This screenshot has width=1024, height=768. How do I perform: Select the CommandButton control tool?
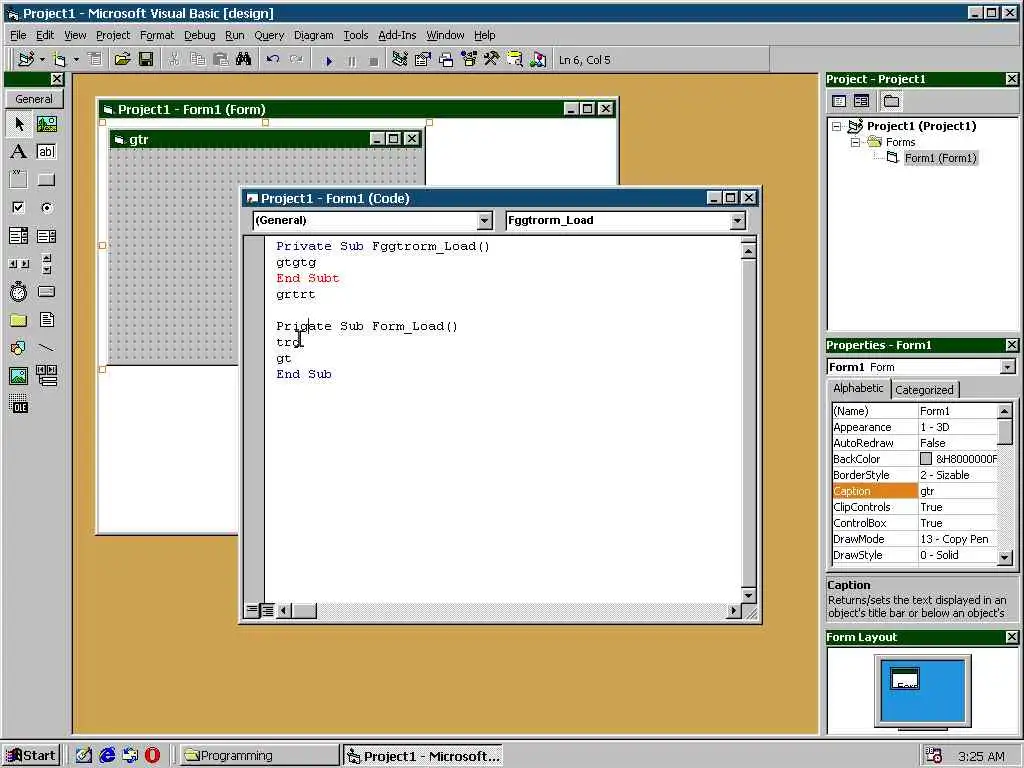(46, 180)
